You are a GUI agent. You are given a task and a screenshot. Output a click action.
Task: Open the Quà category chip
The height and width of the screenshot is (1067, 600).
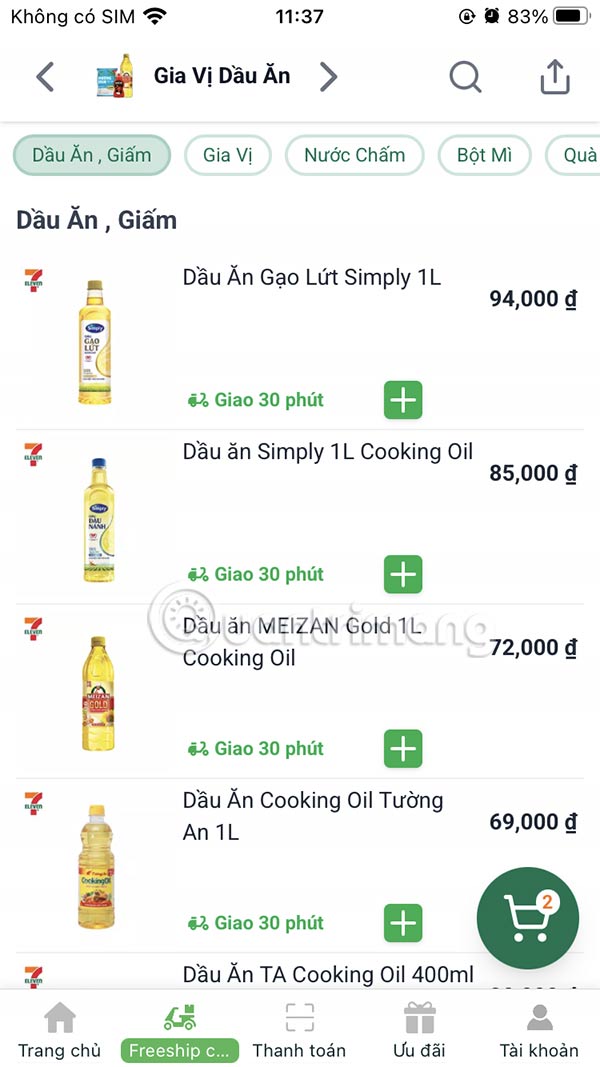(x=578, y=155)
